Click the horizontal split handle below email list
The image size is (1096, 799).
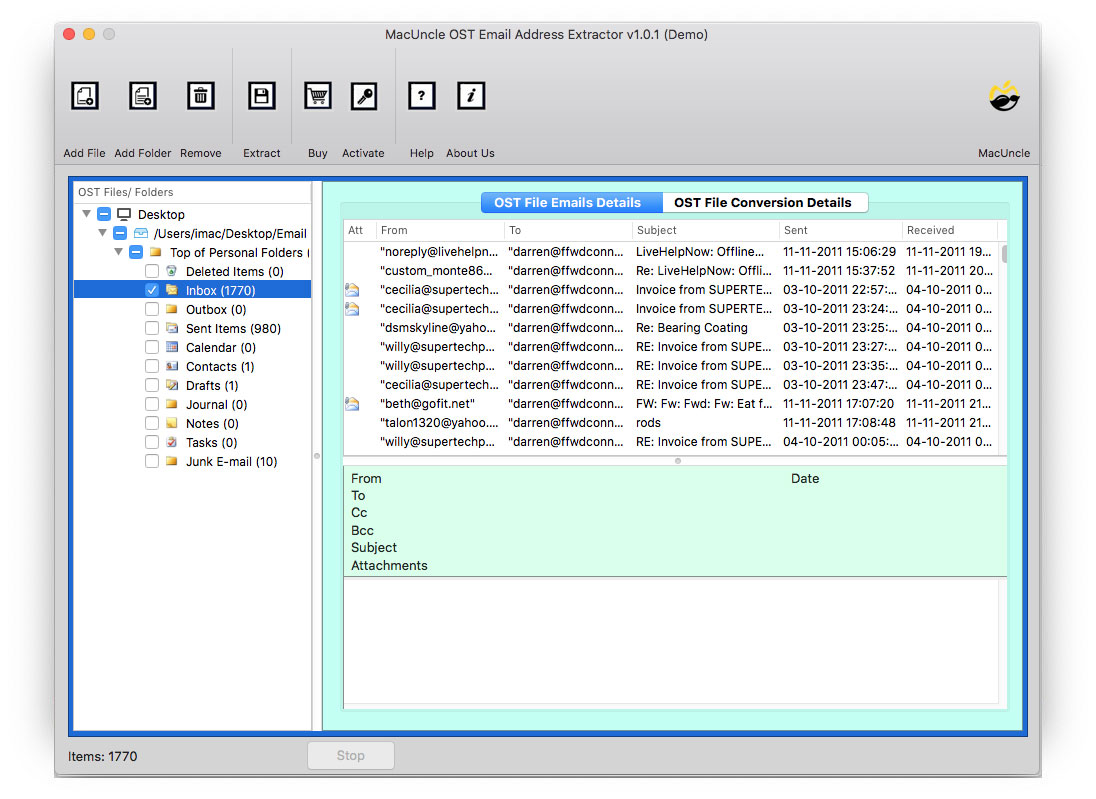point(677,461)
